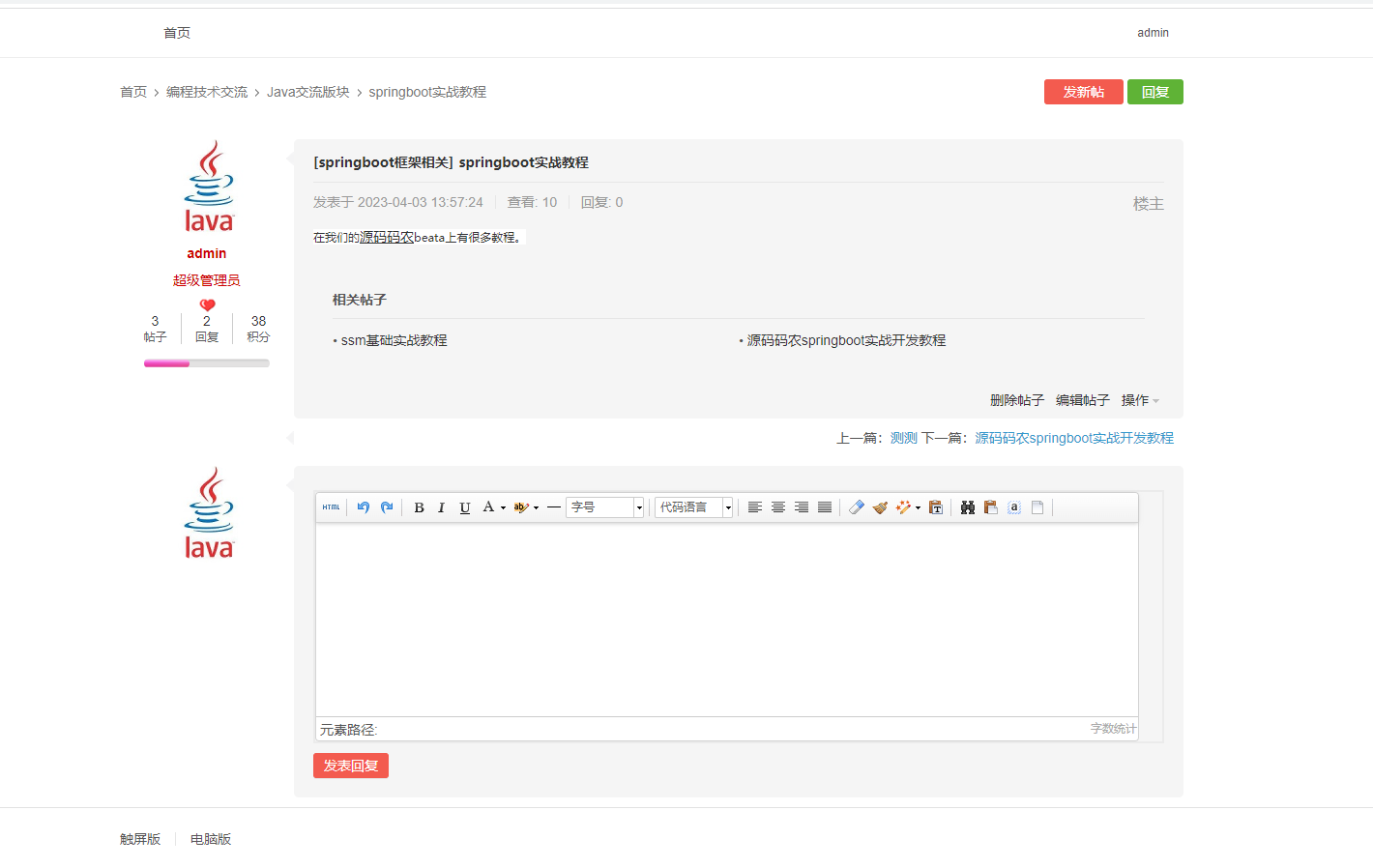Image resolution: width=1373 pixels, height=868 pixels.
Task: Toggle bold formatting in reply editor
Action: pyautogui.click(x=419, y=507)
